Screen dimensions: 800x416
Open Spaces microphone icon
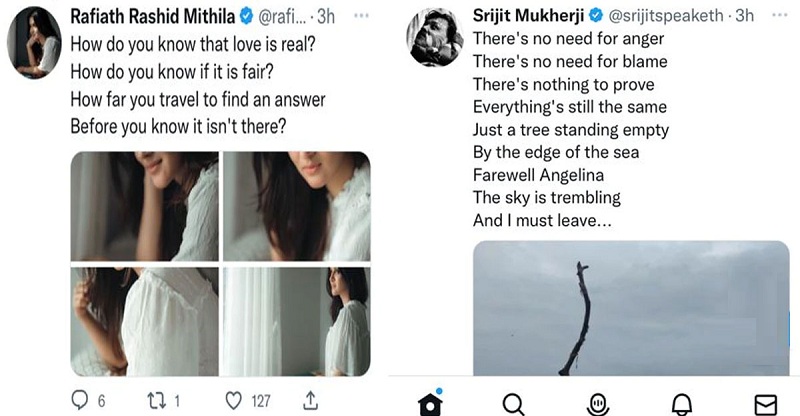point(597,403)
